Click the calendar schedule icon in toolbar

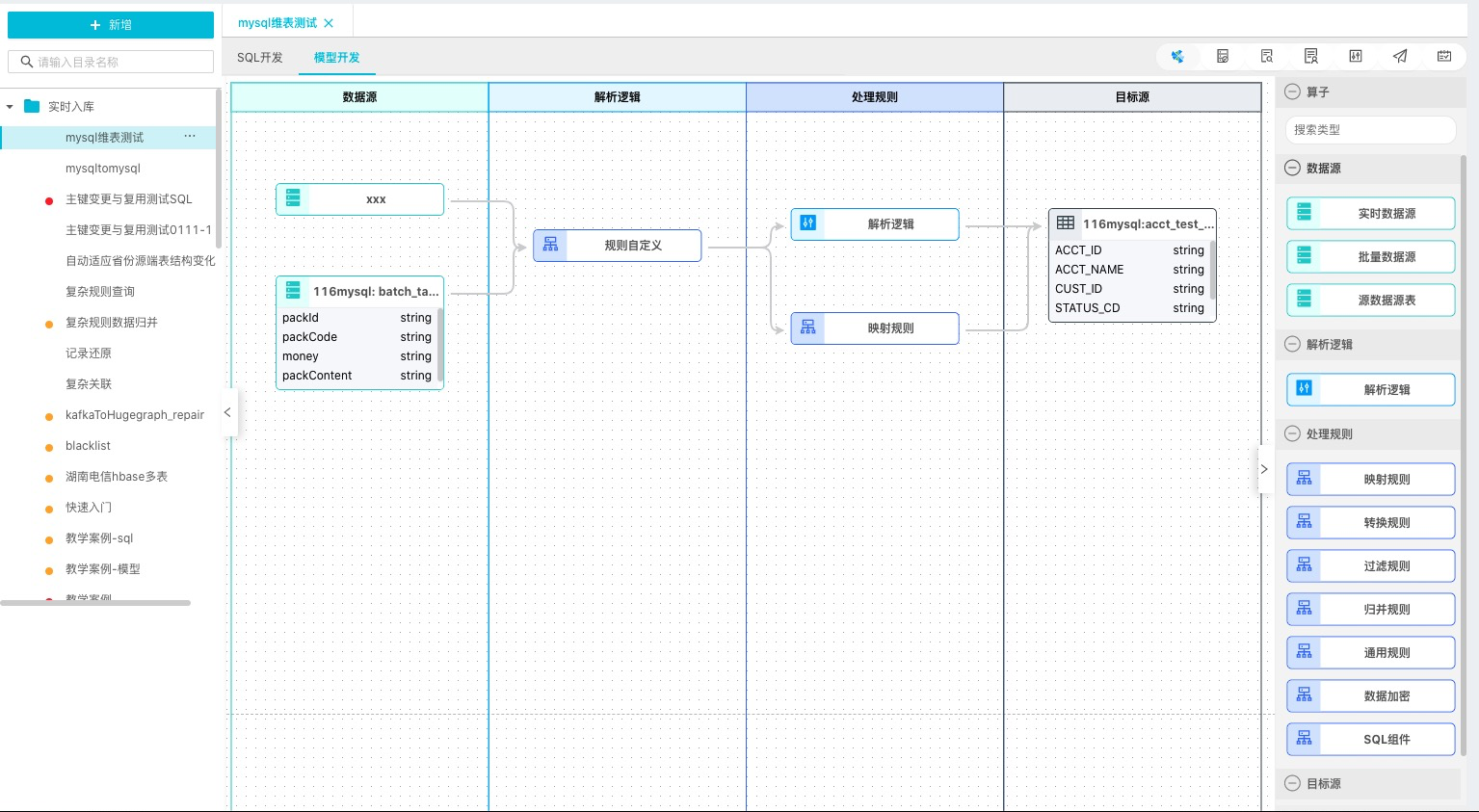tap(1444, 57)
